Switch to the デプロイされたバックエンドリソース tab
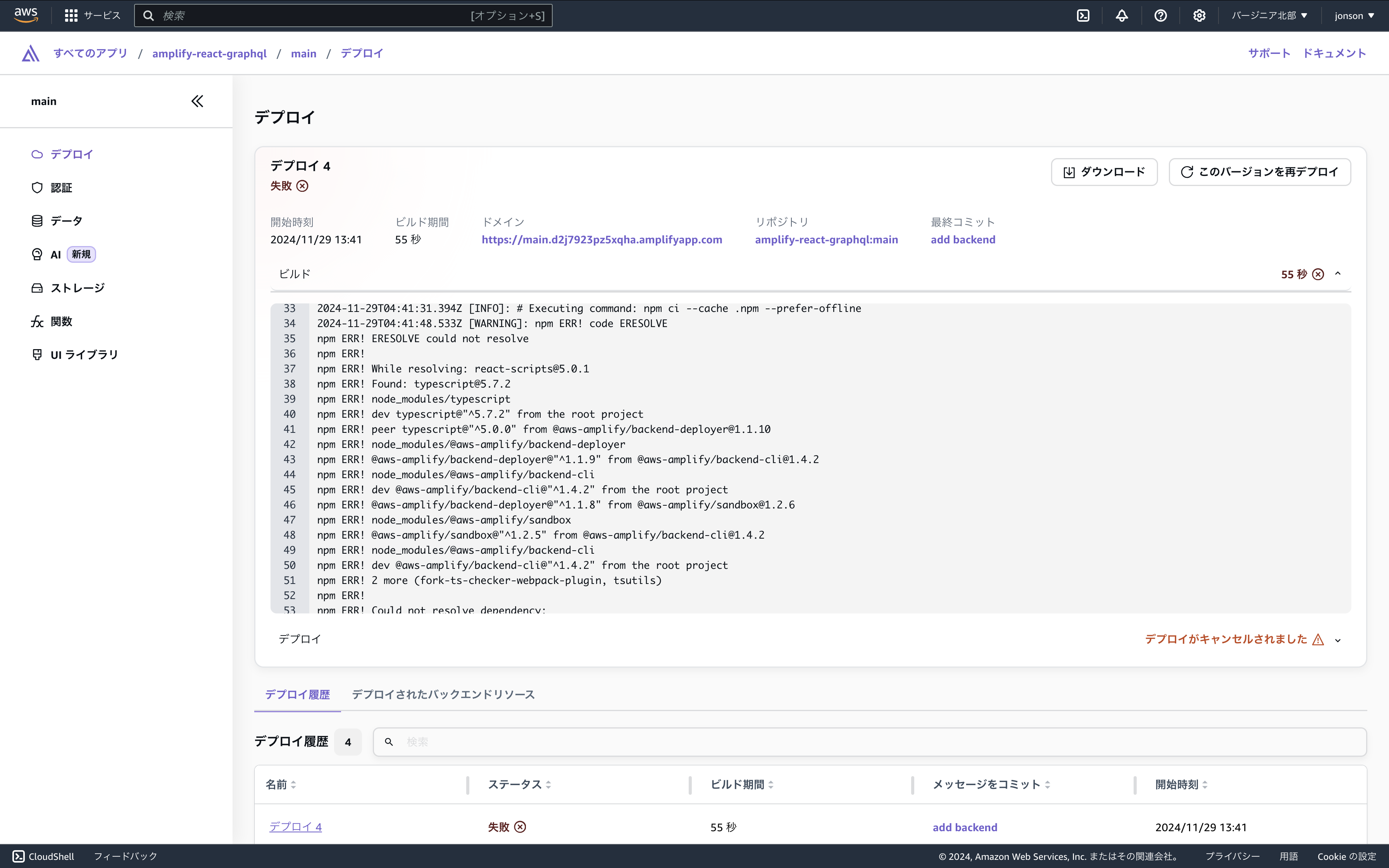 tap(443, 694)
